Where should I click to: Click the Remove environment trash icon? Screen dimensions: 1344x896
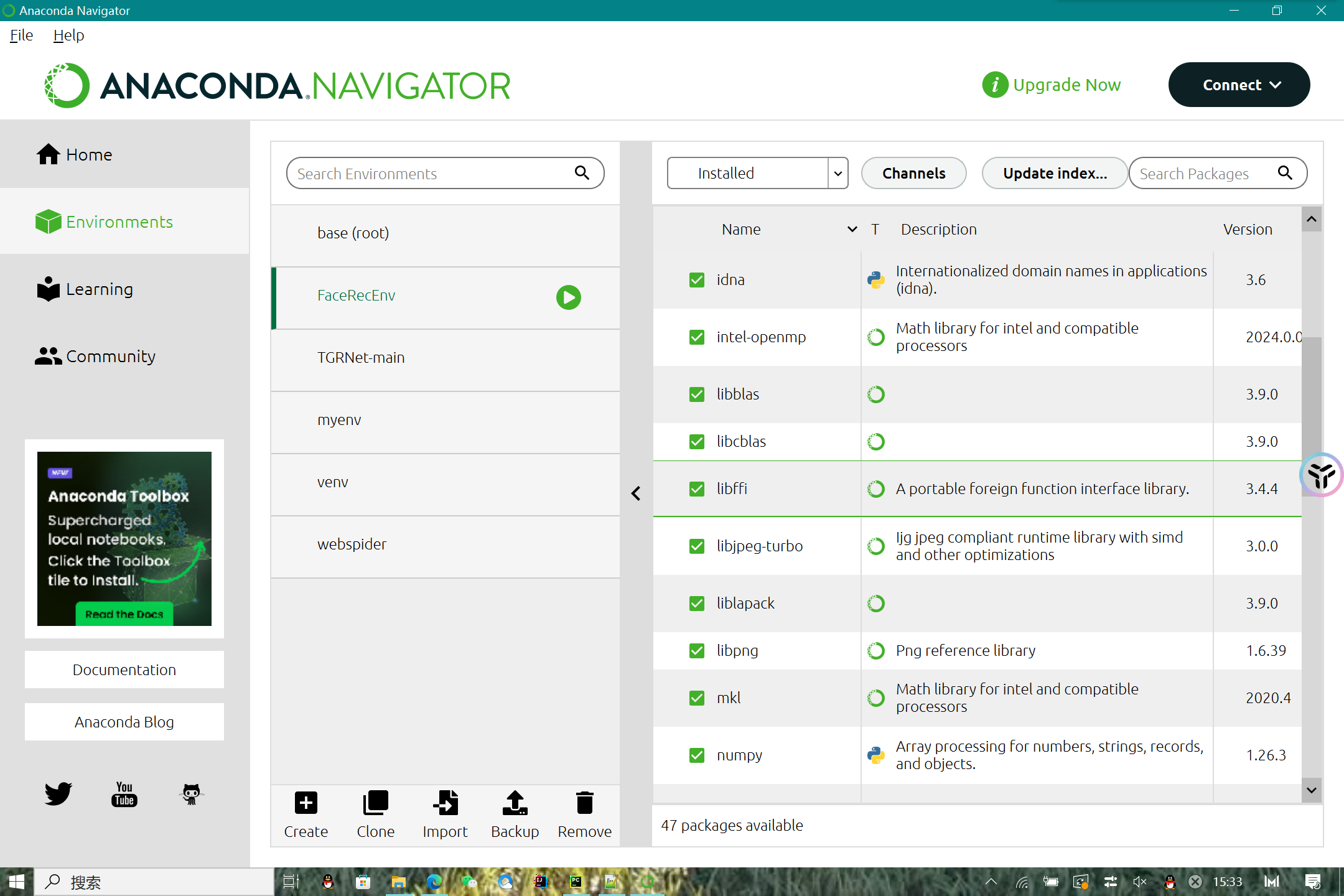[x=584, y=803]
